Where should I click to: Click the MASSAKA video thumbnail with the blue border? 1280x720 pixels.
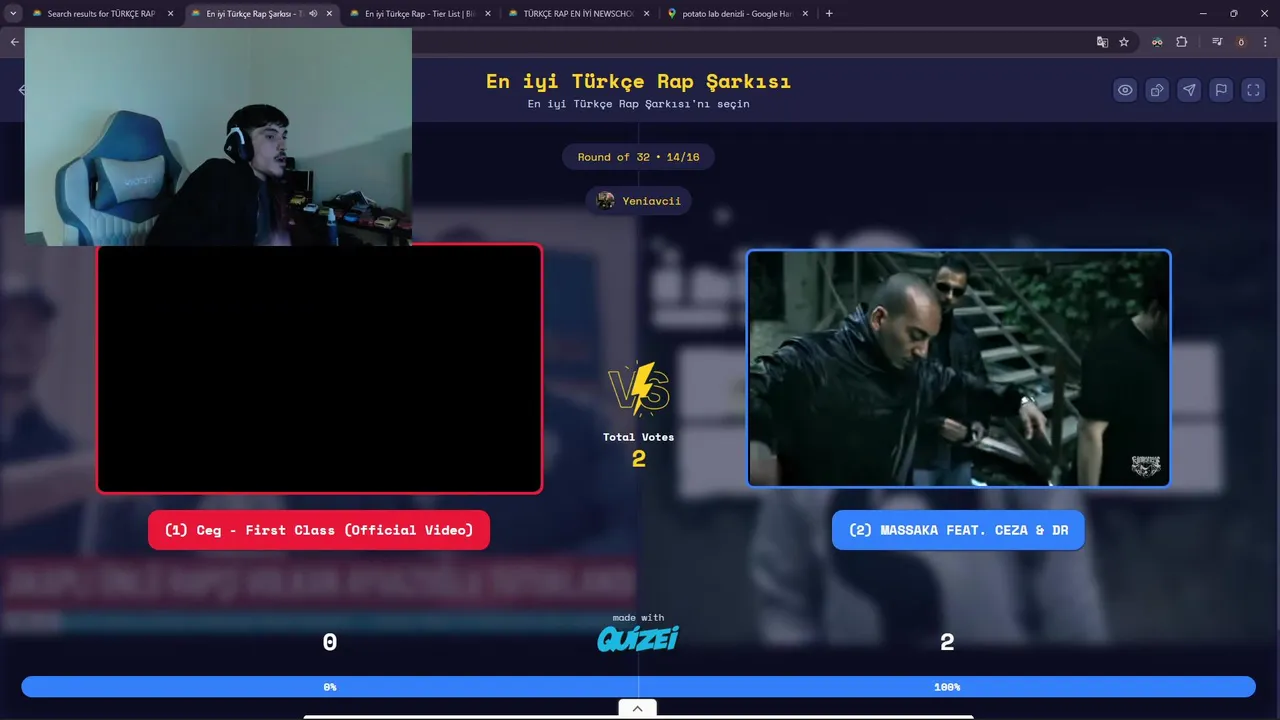(958, 368)
